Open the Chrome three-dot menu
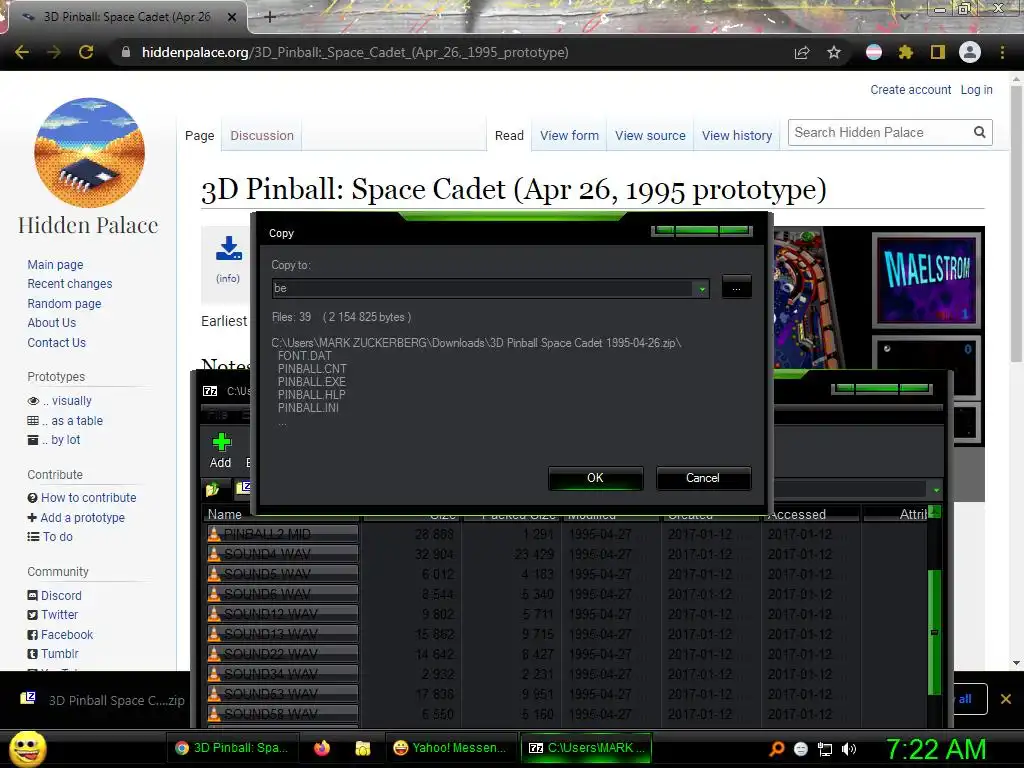Screen dimensions: 1024x768 1002,52
